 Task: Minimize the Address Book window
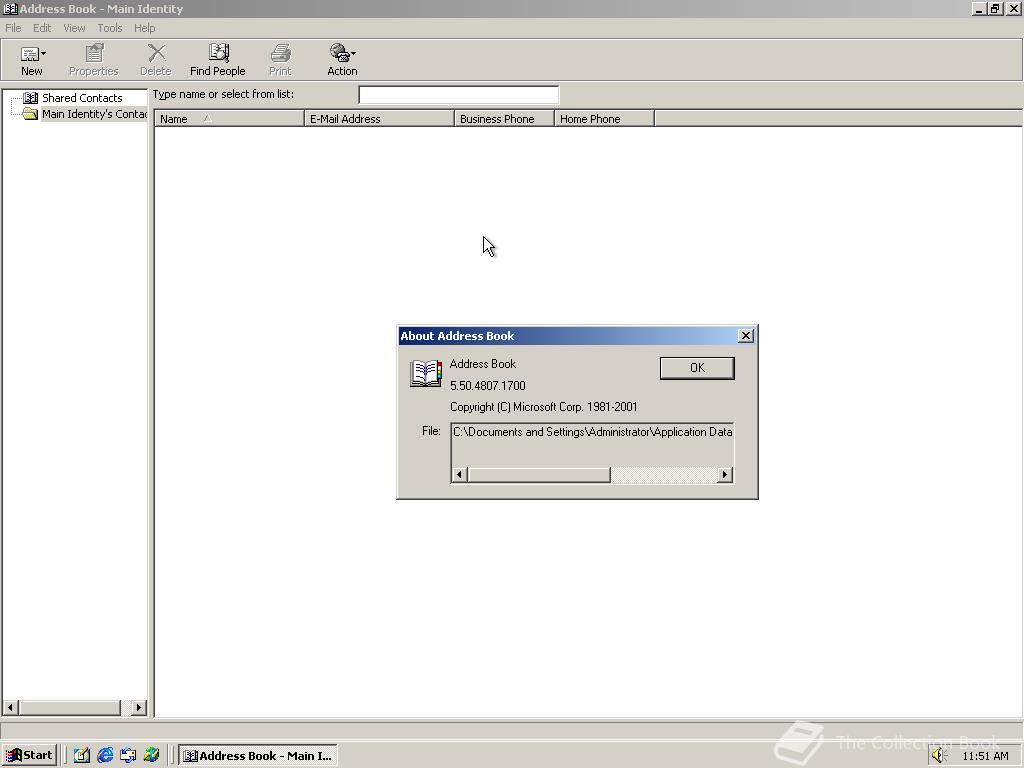click(x=979, y=9)
